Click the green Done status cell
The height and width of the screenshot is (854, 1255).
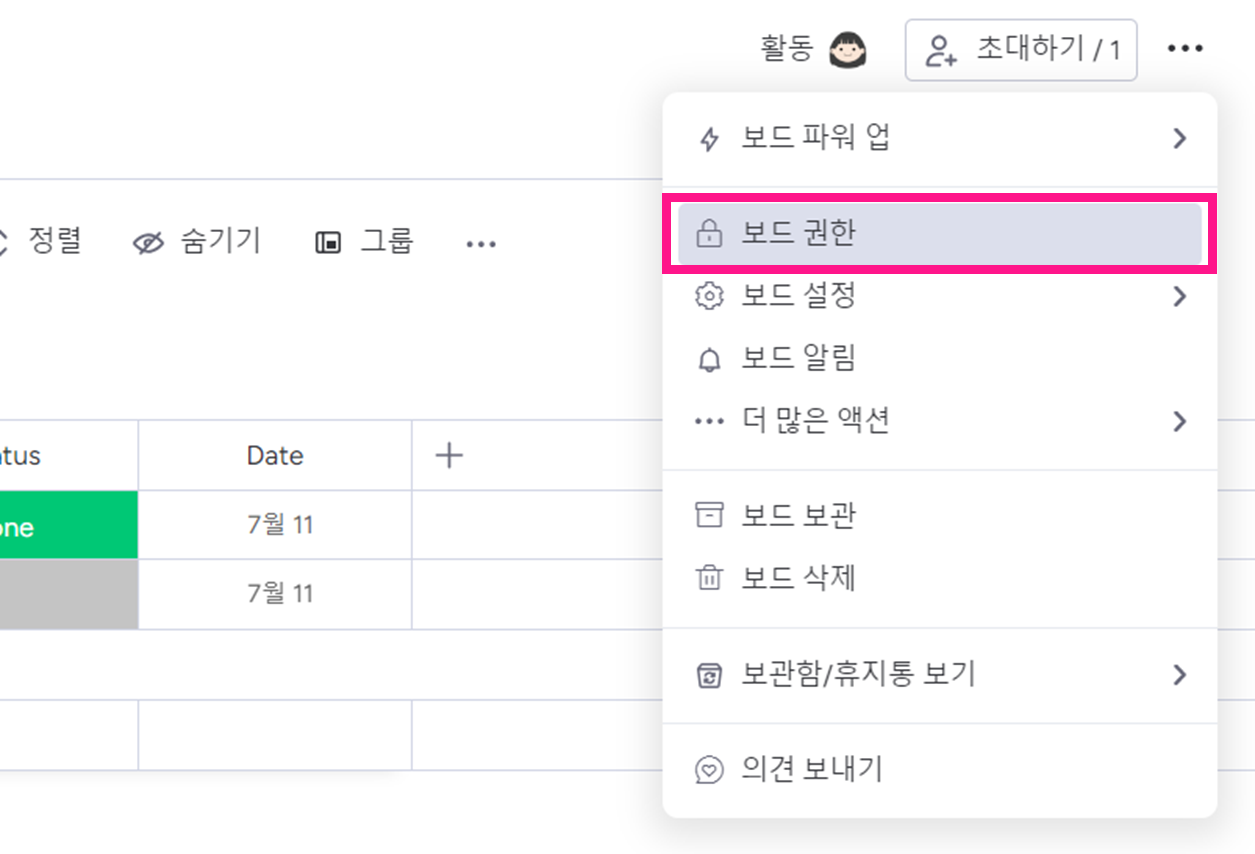click(x=69, y=525)
